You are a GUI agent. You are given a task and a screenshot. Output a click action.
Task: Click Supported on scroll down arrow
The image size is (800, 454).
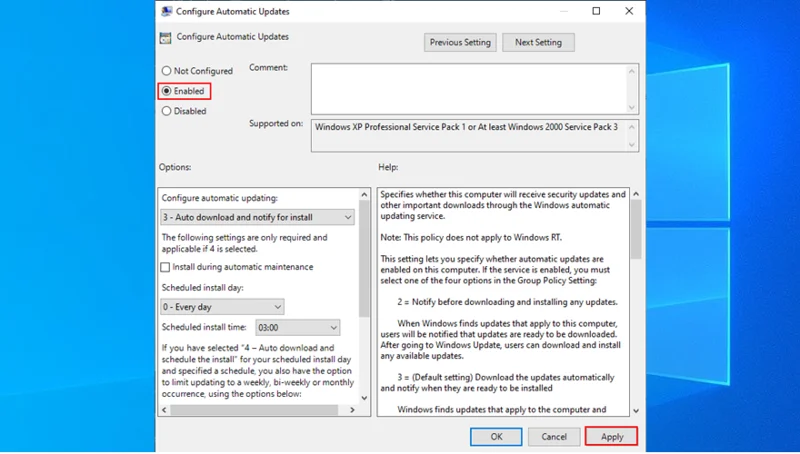tap(632, 145)
